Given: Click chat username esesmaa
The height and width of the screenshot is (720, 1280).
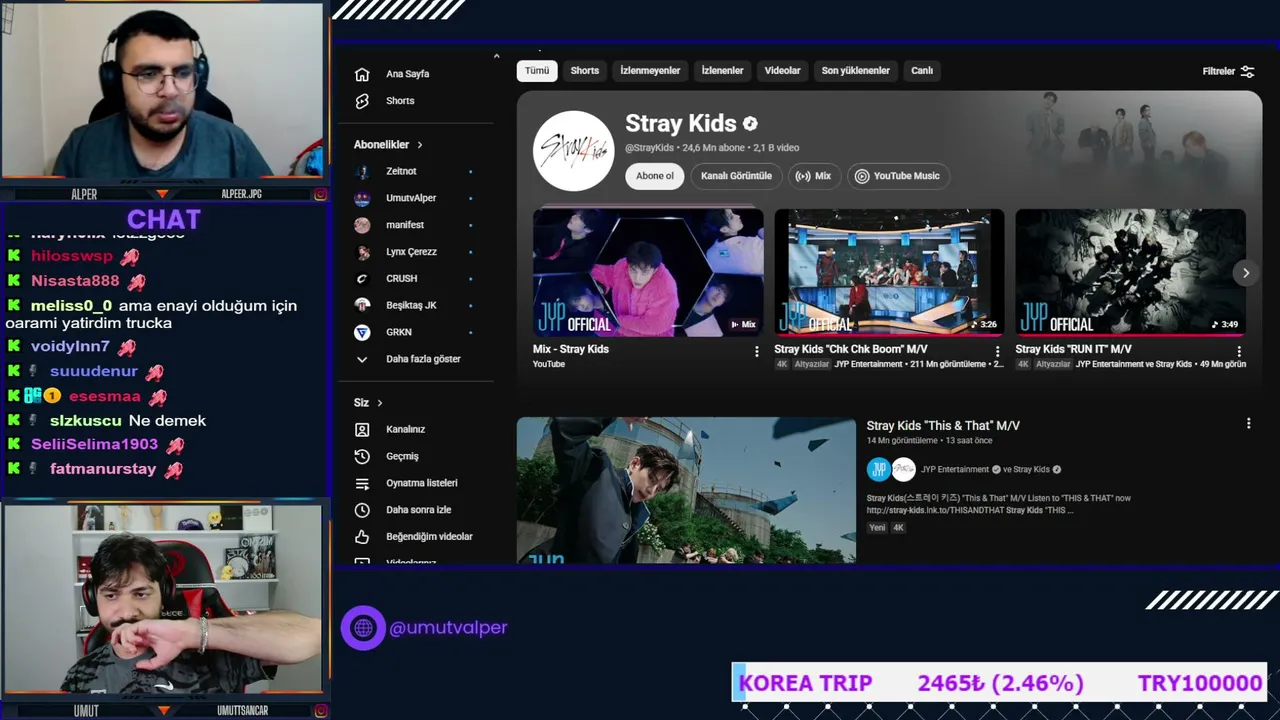Looking at the screenshot, I should 105,396.
